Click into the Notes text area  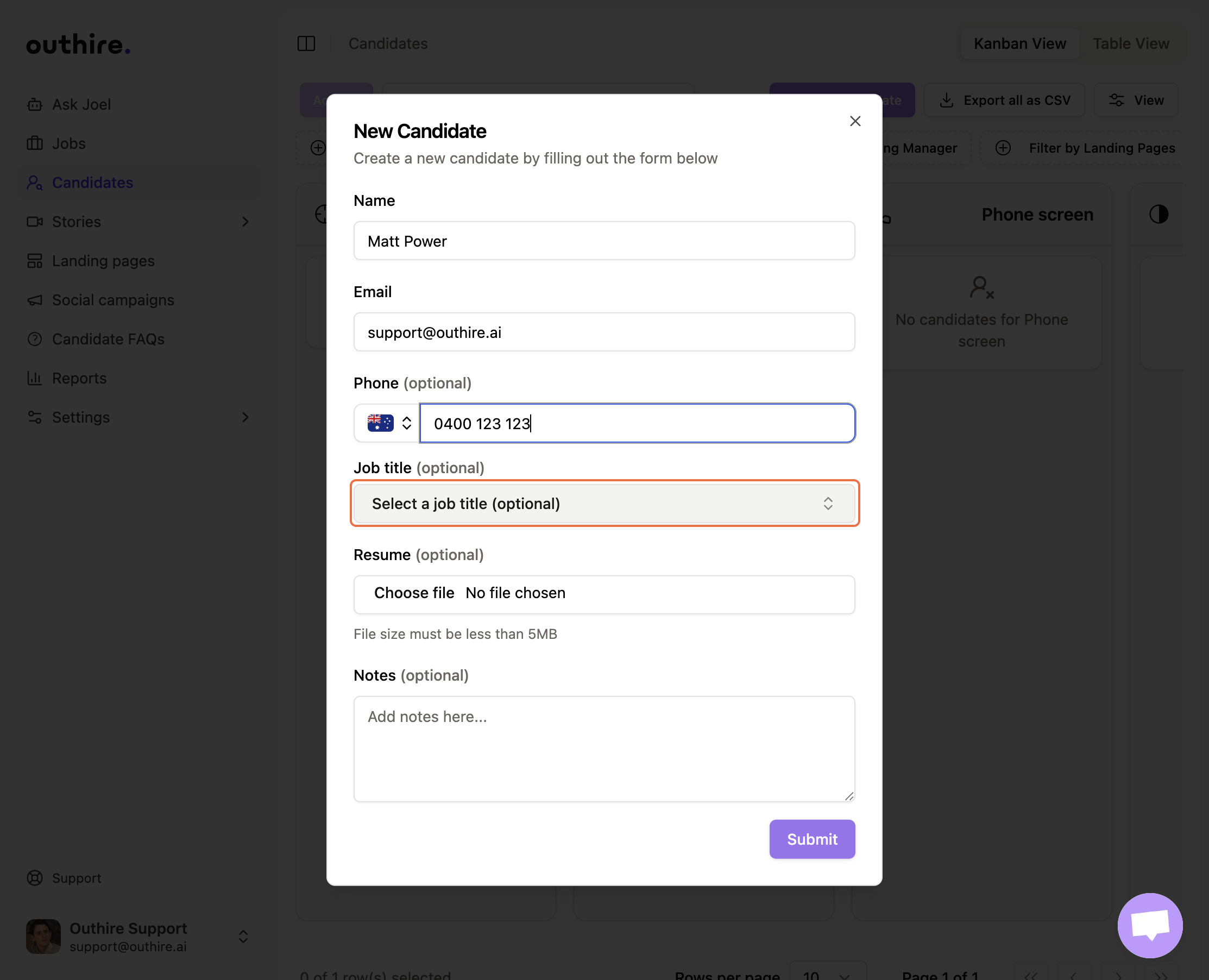coord(604,749)
